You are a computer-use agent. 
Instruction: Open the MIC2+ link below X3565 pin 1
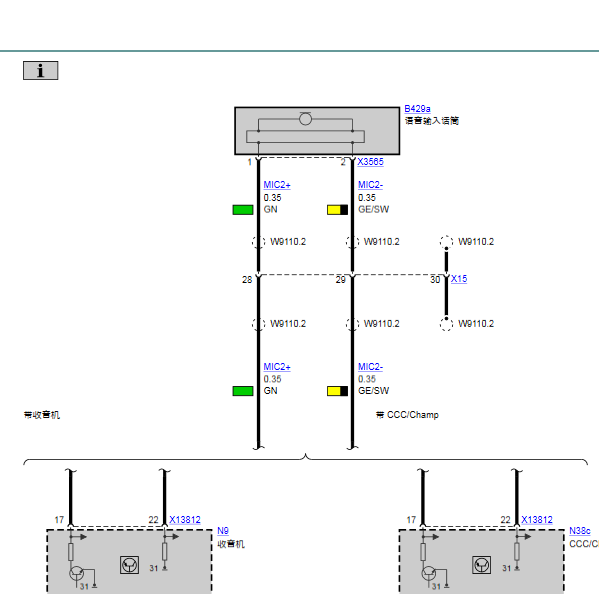click(277, 185)
